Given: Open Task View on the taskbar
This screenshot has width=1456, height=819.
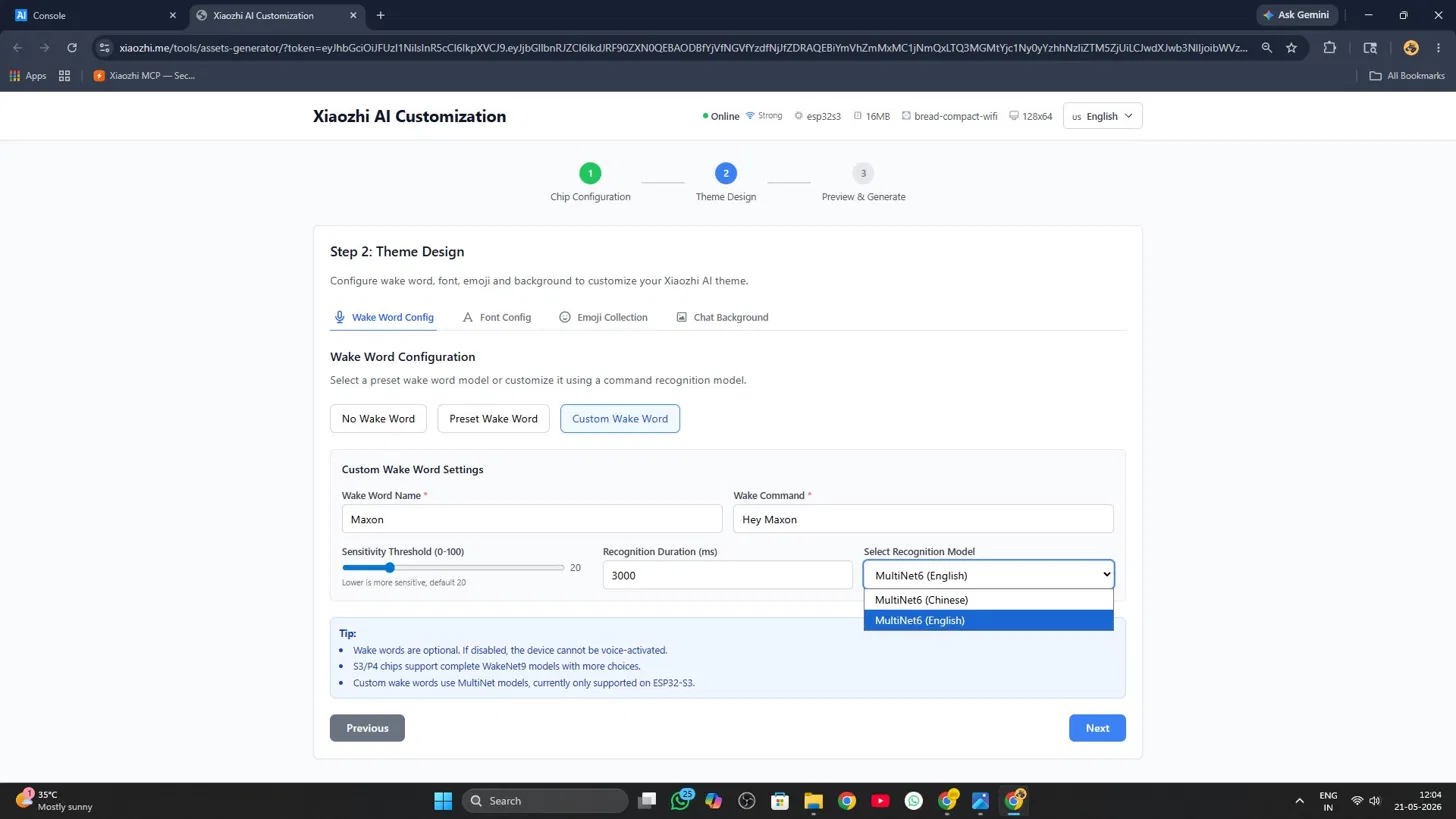Looking at the screenshot, I should (648, 800).
